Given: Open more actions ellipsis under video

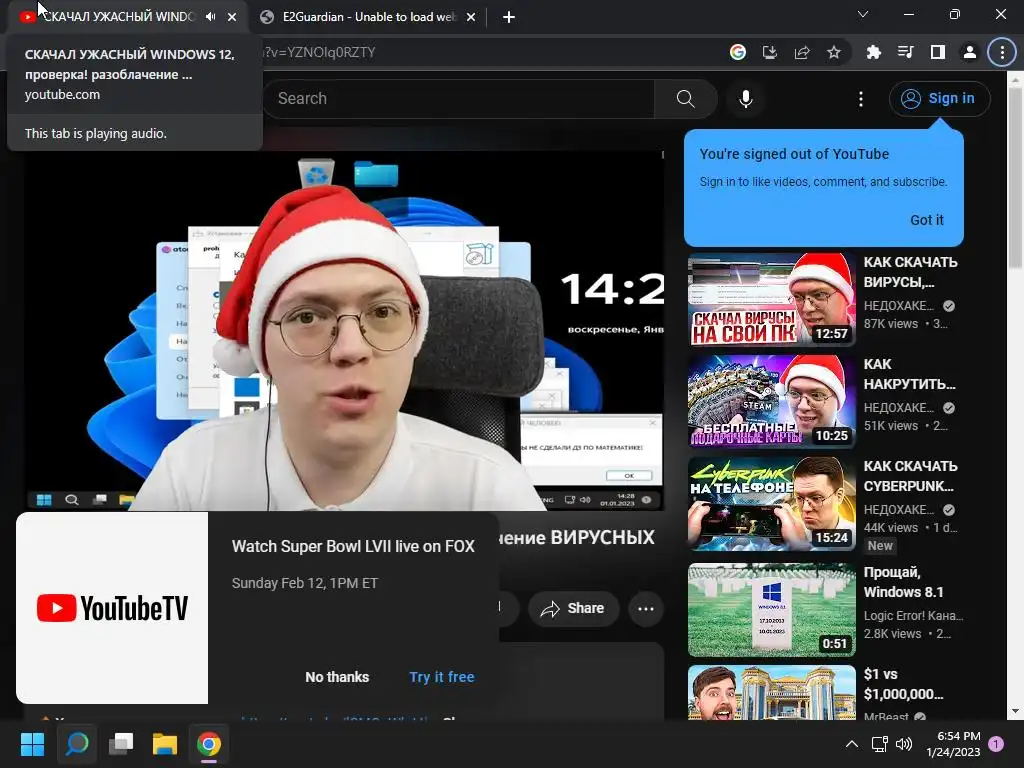Looking at the screenshot, I should (646, 609).
